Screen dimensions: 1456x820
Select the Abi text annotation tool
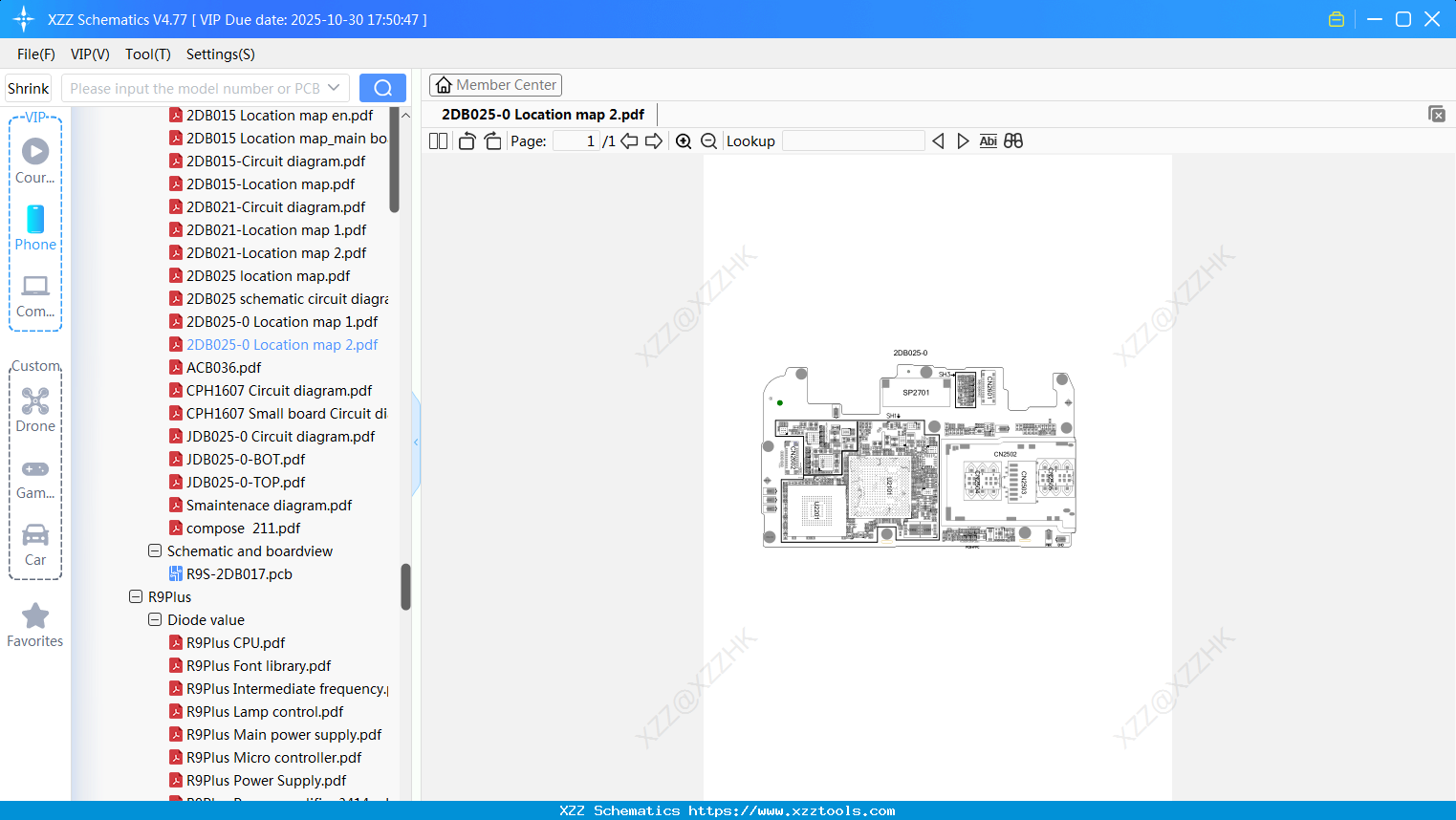pyautogui.click(x=988, y=140)
